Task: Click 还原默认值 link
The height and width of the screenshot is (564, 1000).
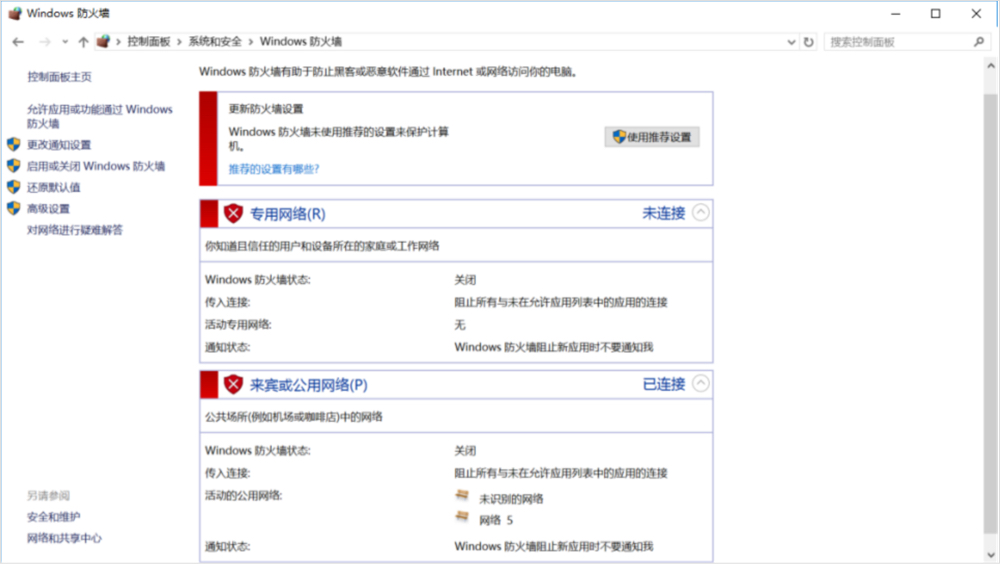Action: [54, 188]
